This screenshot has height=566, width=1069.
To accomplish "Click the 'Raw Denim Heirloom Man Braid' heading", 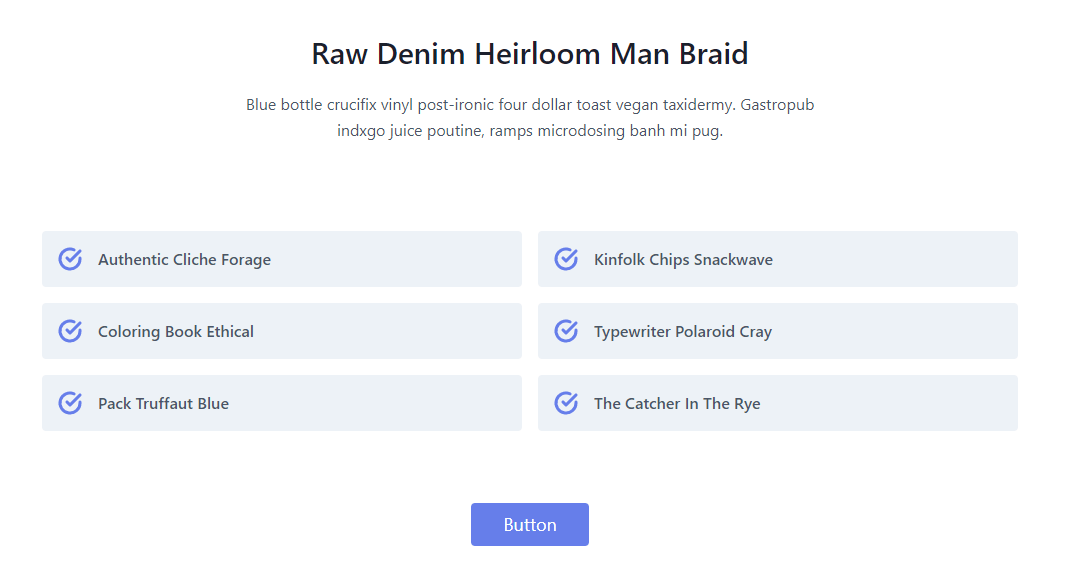I will pyautogui.click(x=530, y=54).
